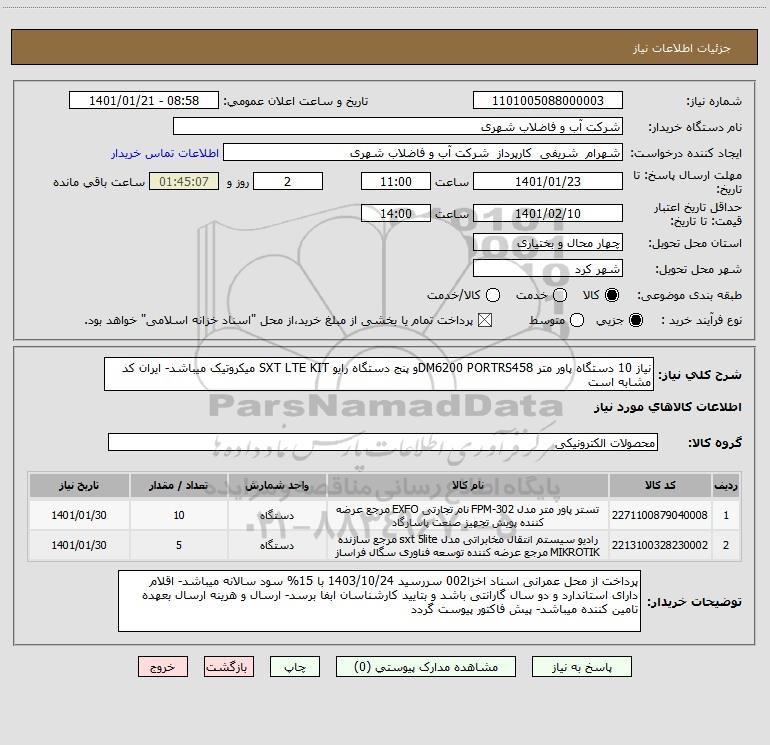Select the 'خدمت' radio button
This screenshot has width=770, height=745.
559,295
